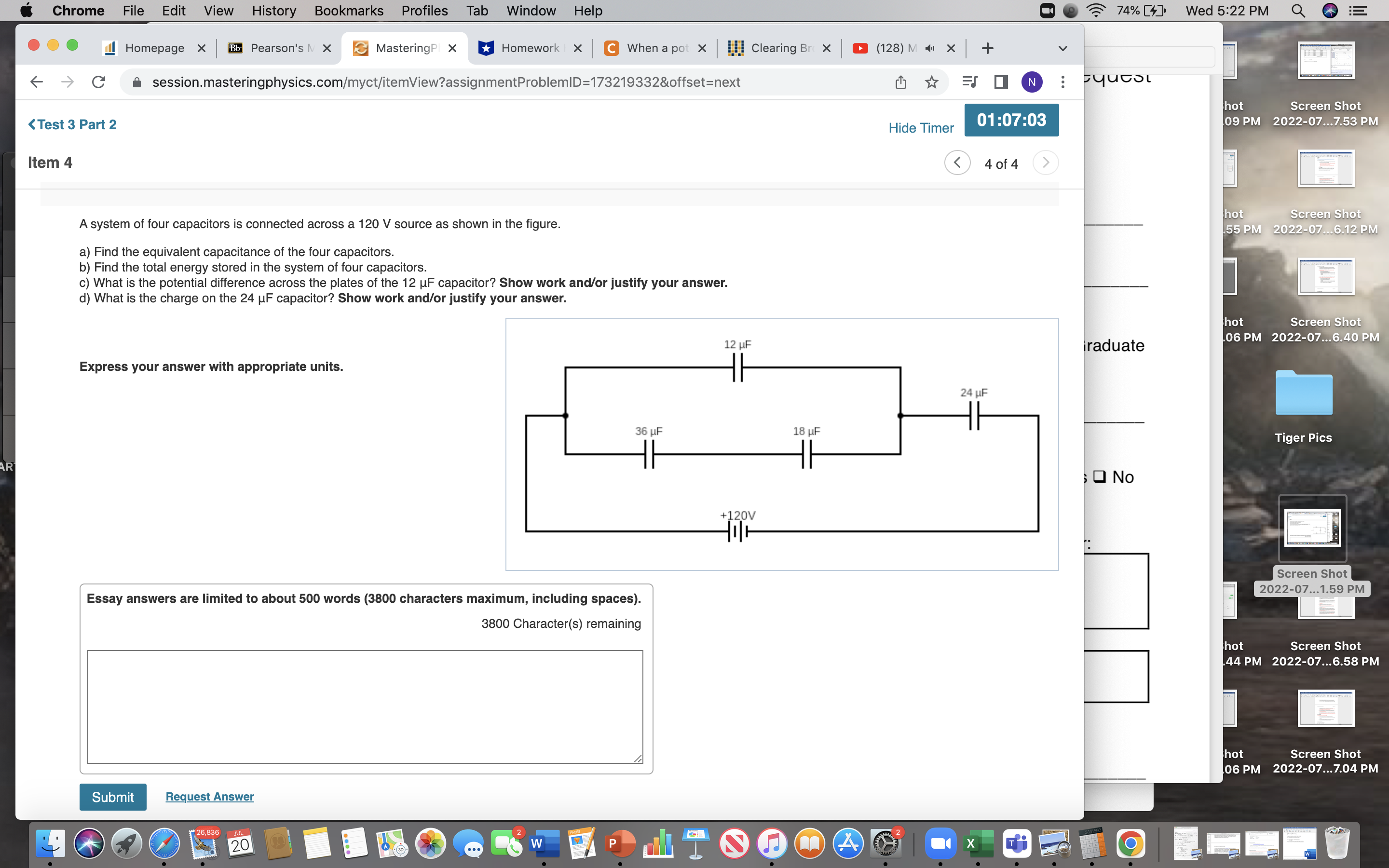Screen dimensions: 1389x868
Task: Click the Request Answer link
Action: (x=209, y=796)
